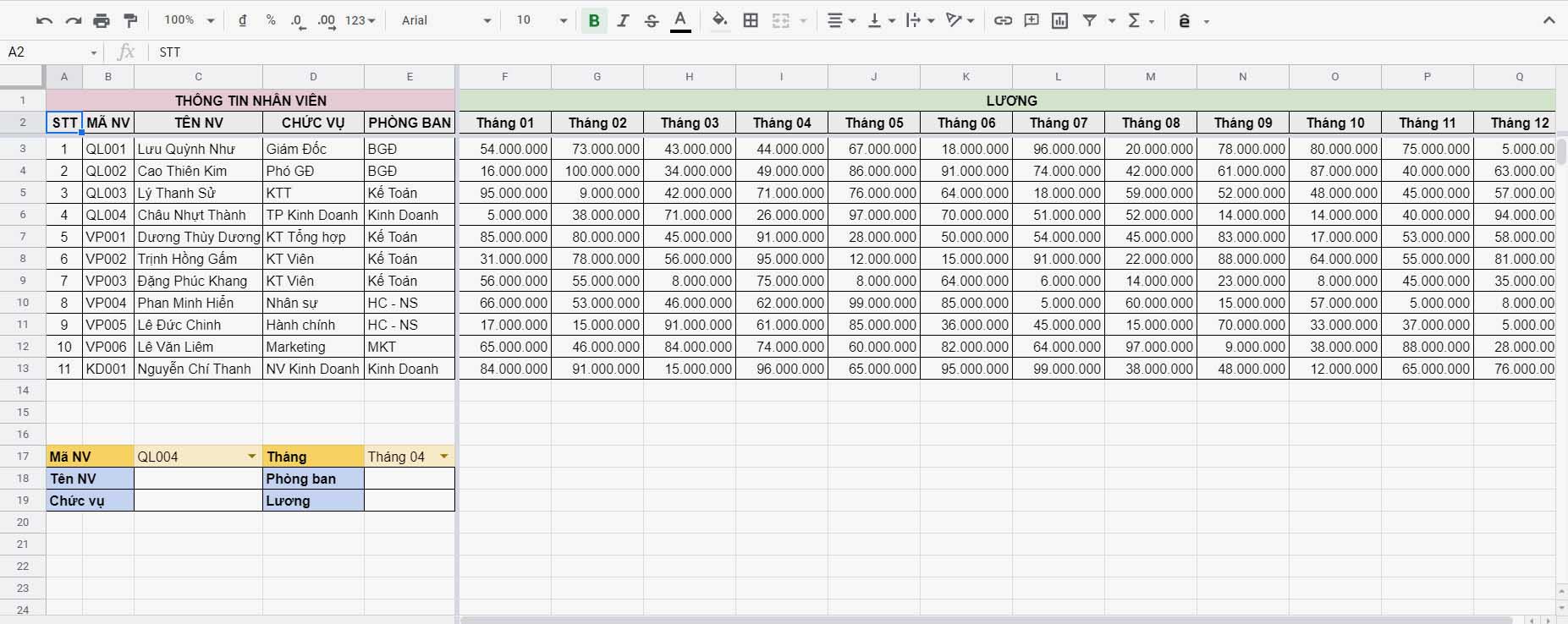The height and width of the screenshot is (624, 1568).
Task: Collapse the toolbar with the up chevron
Action: tap(1549, 20)
